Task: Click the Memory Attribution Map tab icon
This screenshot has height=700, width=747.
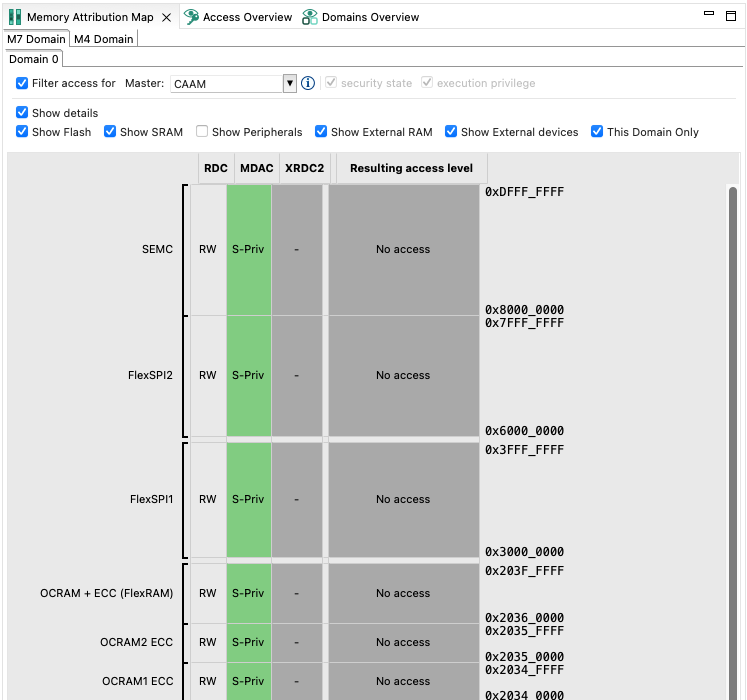Action: click(x=15, y=17)
